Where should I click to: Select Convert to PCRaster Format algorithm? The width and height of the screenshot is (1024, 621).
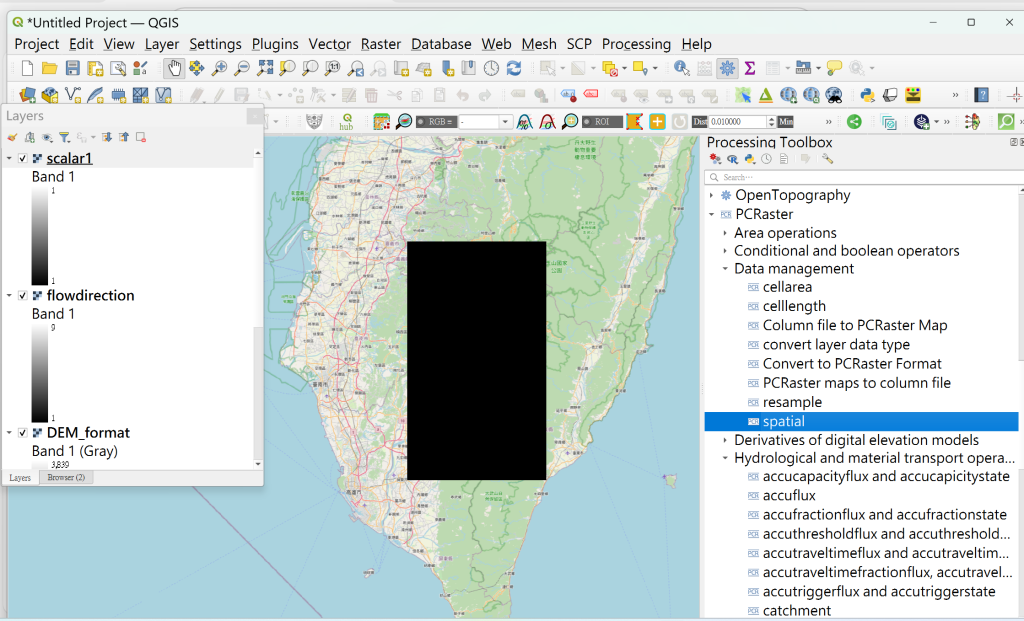point(852,364)
